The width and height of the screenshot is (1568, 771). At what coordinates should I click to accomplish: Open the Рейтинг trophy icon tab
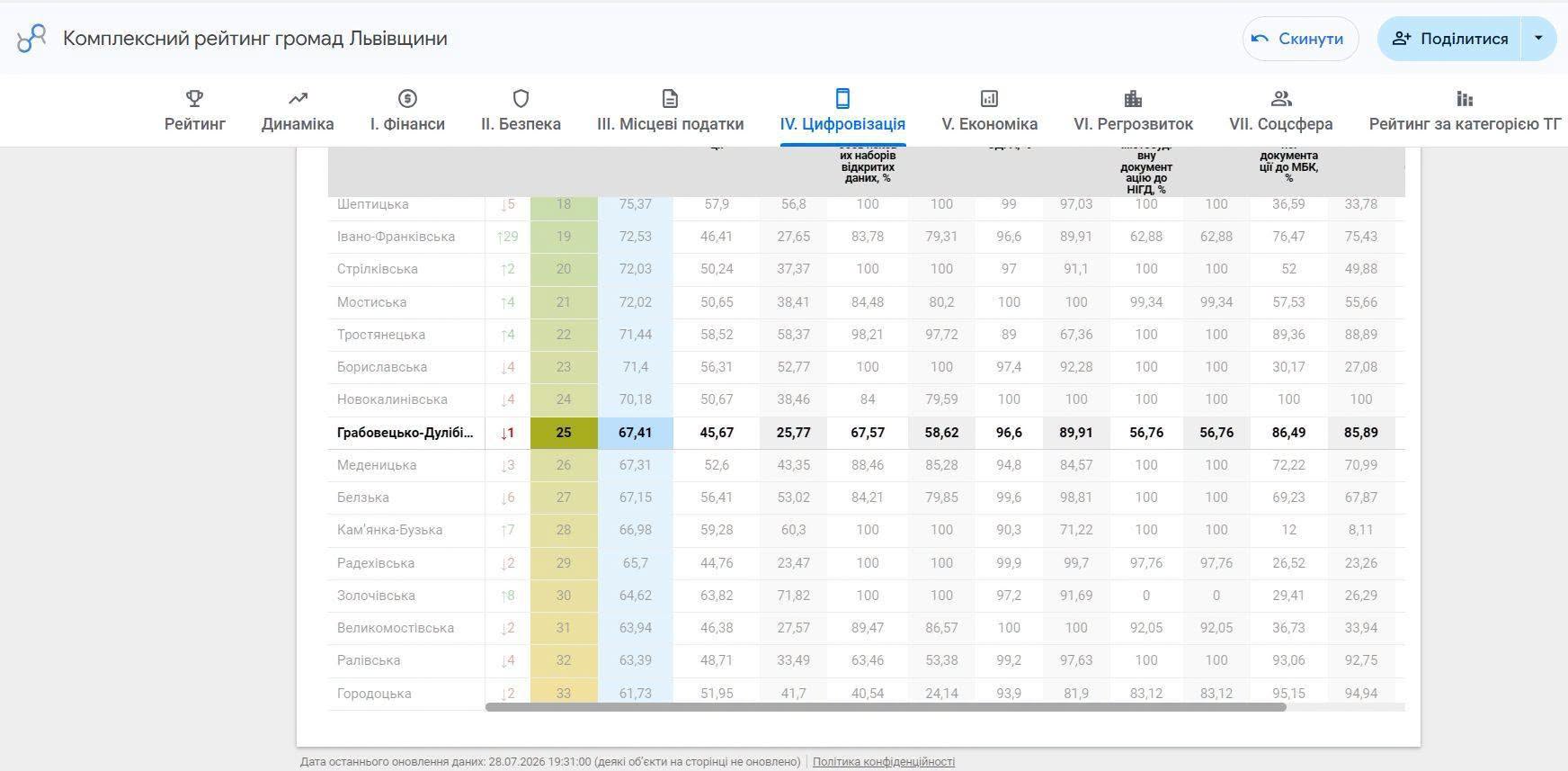coord(194,98)
